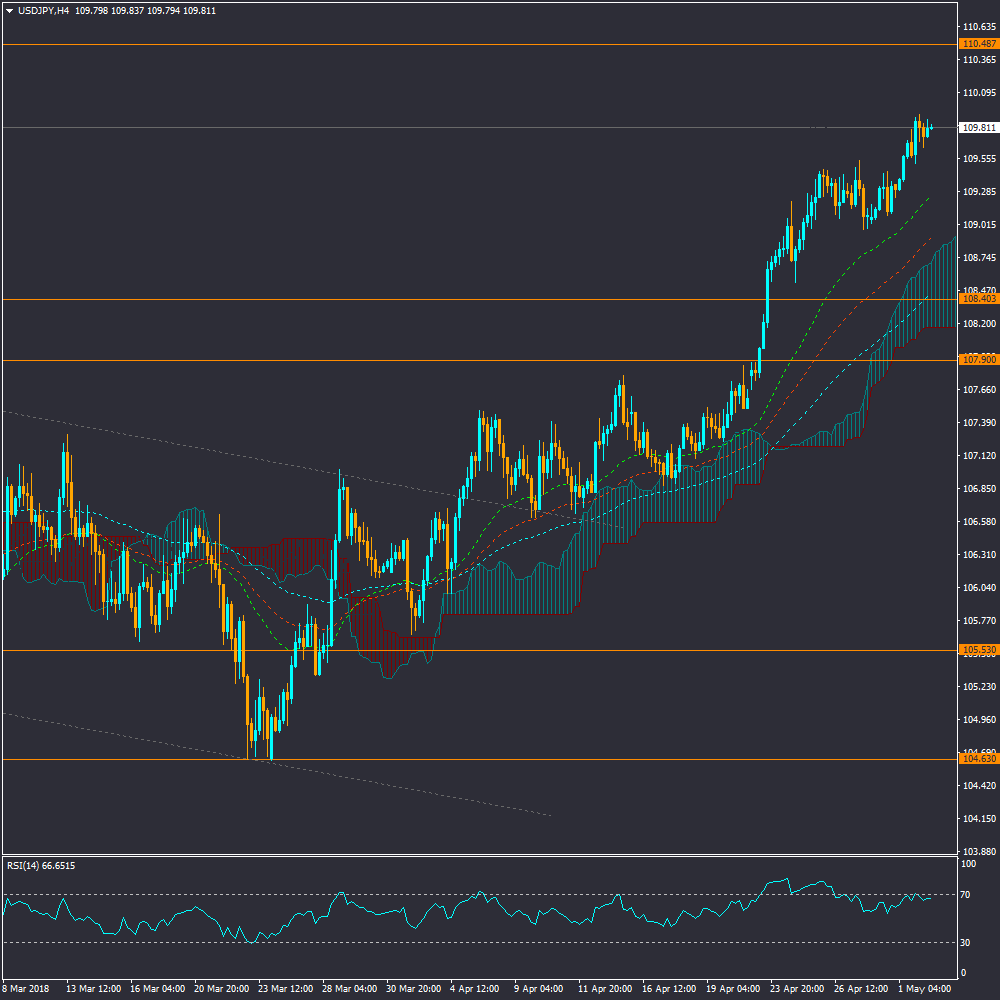Click the 8 Mar 2018 date label
Image resolution: width=1000 pixels, height=1000 pixels.
click(28, 988)
